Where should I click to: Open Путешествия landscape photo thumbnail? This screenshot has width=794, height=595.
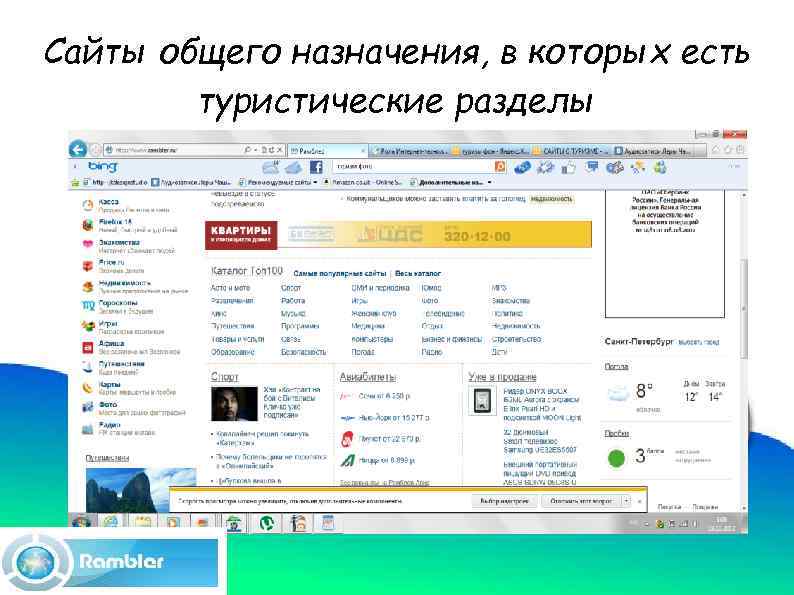(141, 490)
